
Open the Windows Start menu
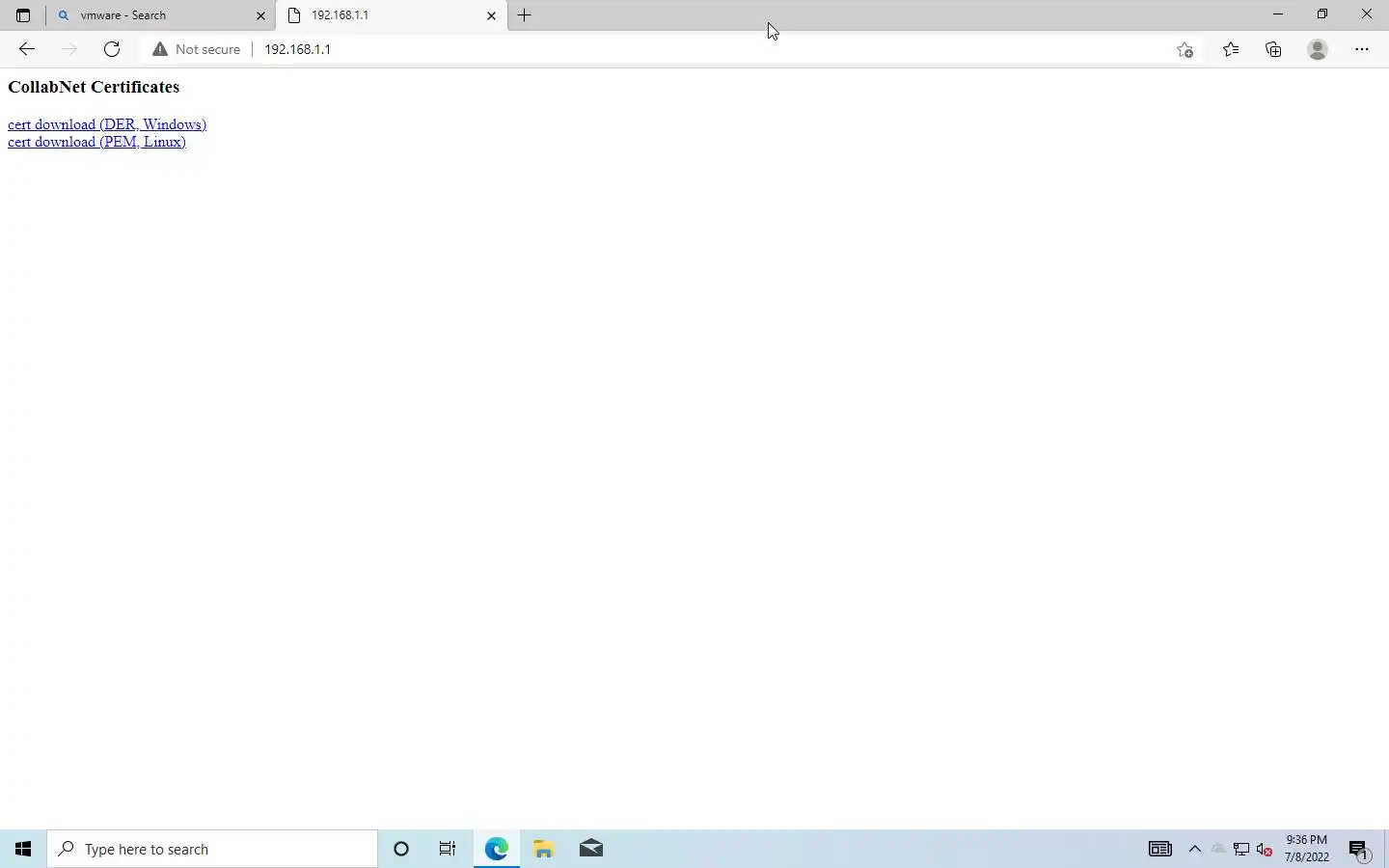pos(23,849)
